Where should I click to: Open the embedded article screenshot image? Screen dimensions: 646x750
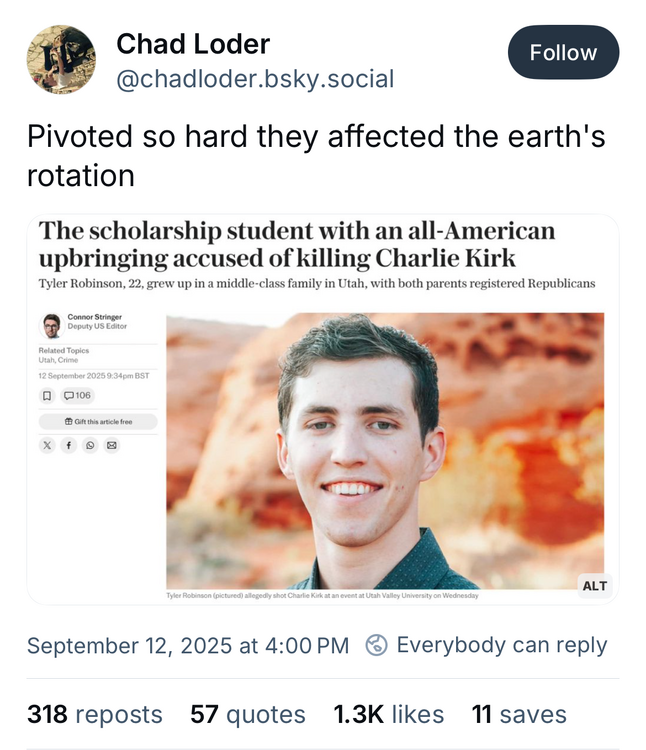click(384, 450)
